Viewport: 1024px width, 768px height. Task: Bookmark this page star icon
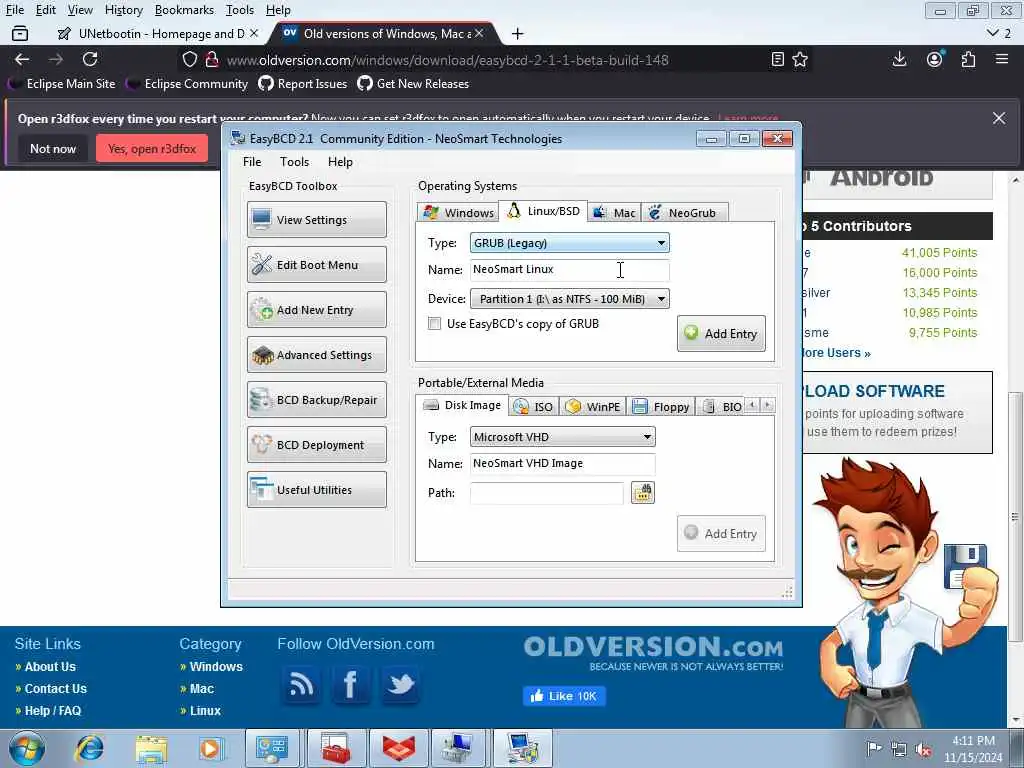click(800, 59)
